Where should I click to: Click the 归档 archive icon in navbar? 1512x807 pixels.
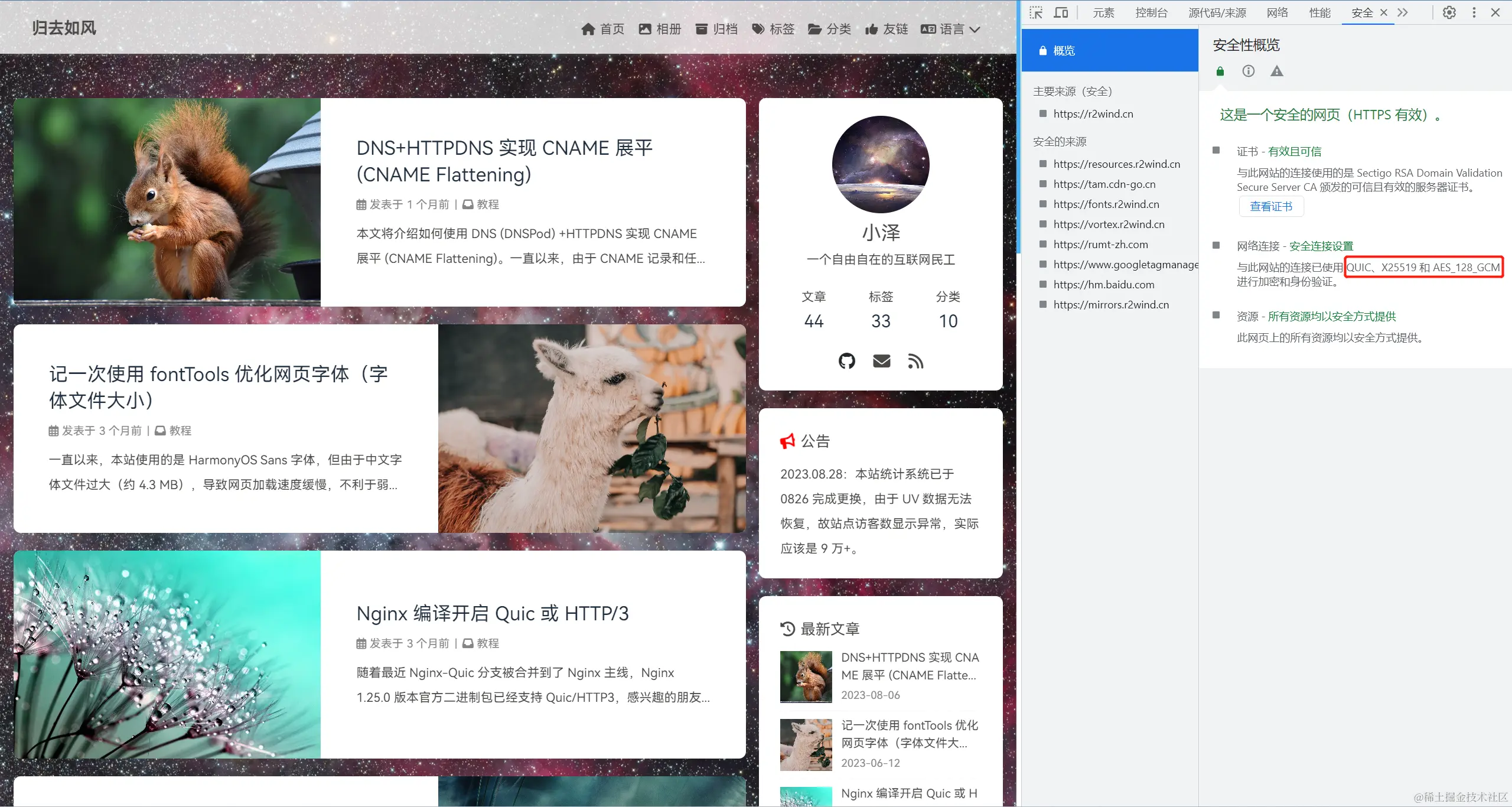[x=702, y=28]
